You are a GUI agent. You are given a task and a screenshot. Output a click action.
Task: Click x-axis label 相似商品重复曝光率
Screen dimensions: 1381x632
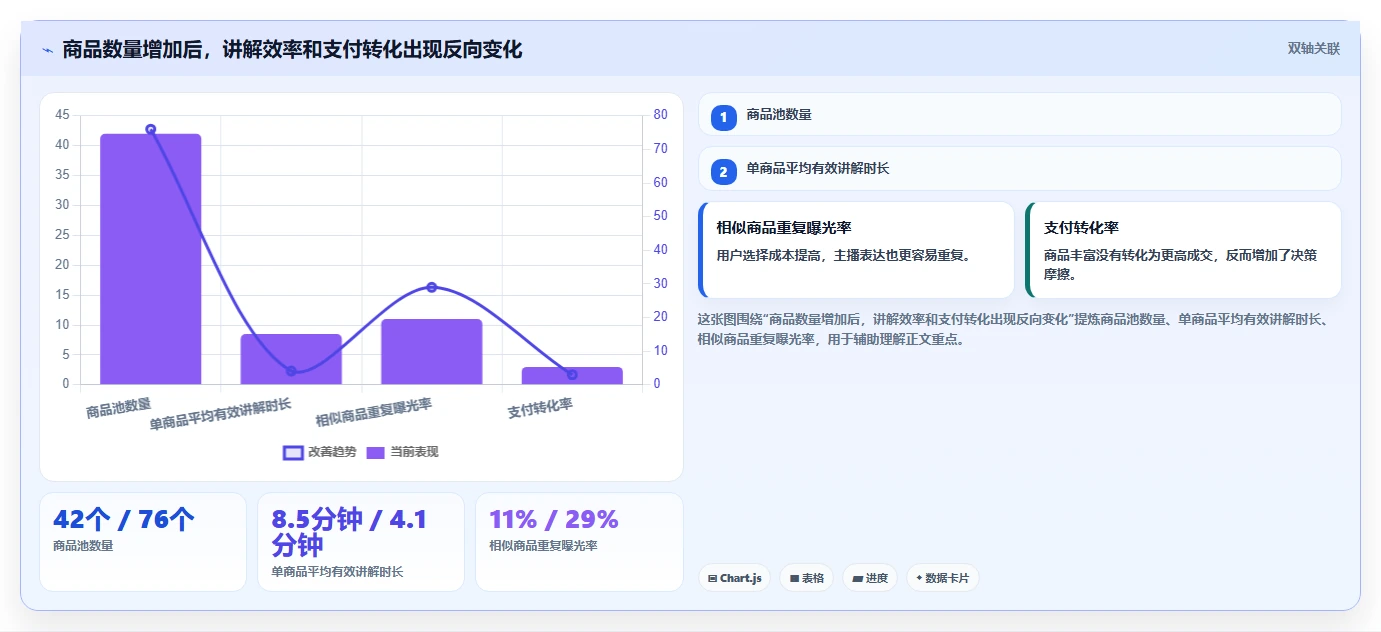[374, 412]
